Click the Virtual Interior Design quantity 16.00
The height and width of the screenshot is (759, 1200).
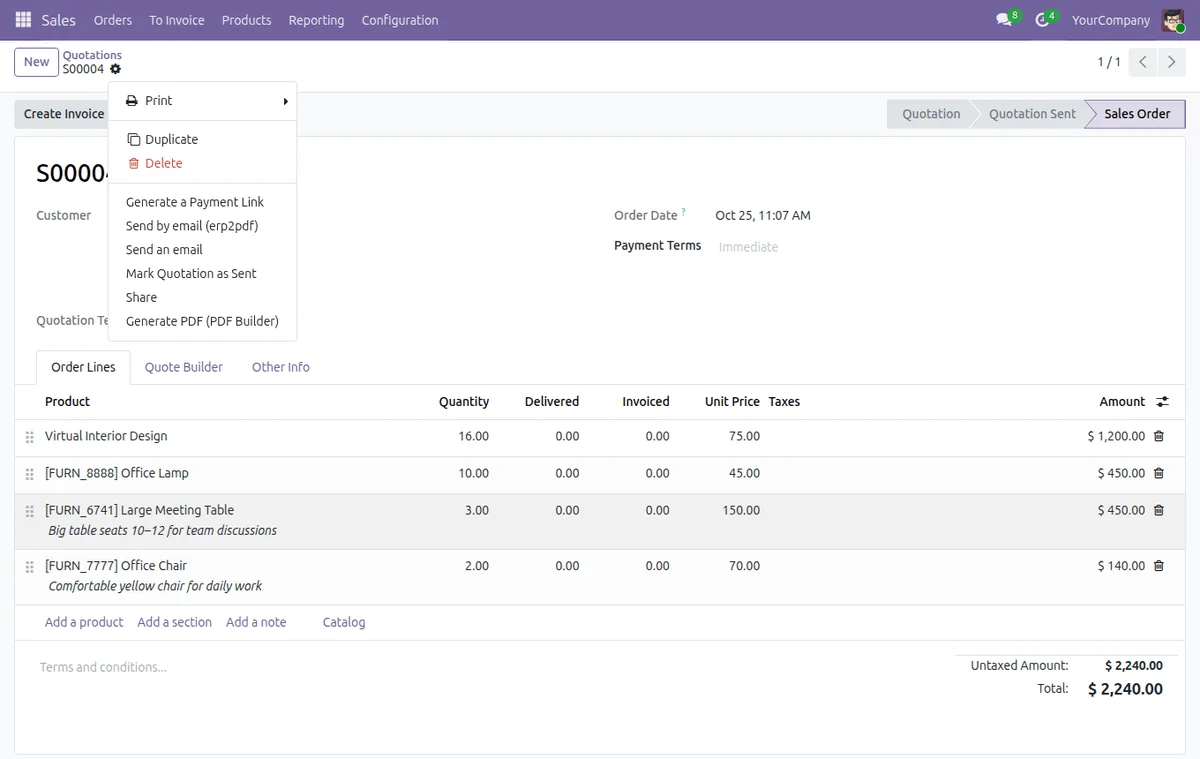[473, 436]
